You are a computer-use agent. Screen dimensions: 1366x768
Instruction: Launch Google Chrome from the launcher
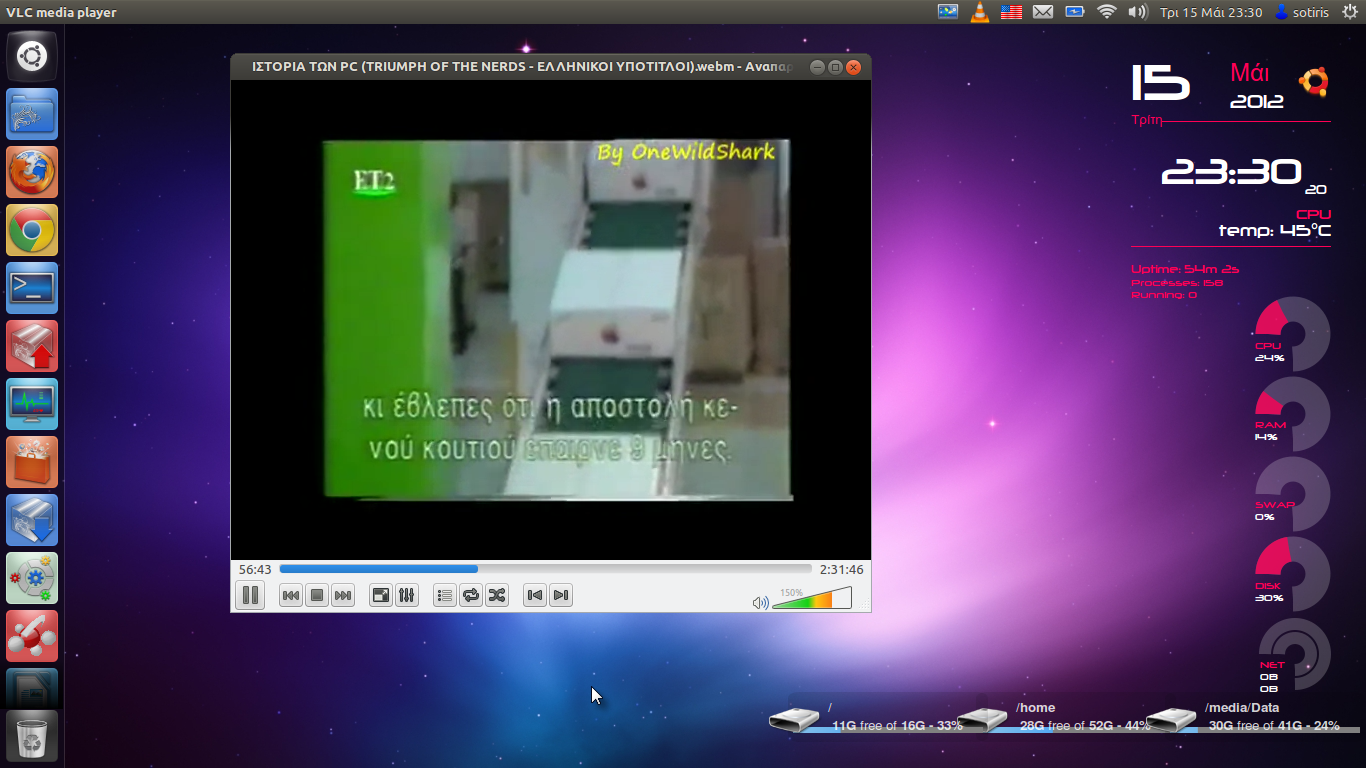click(32, 231)
